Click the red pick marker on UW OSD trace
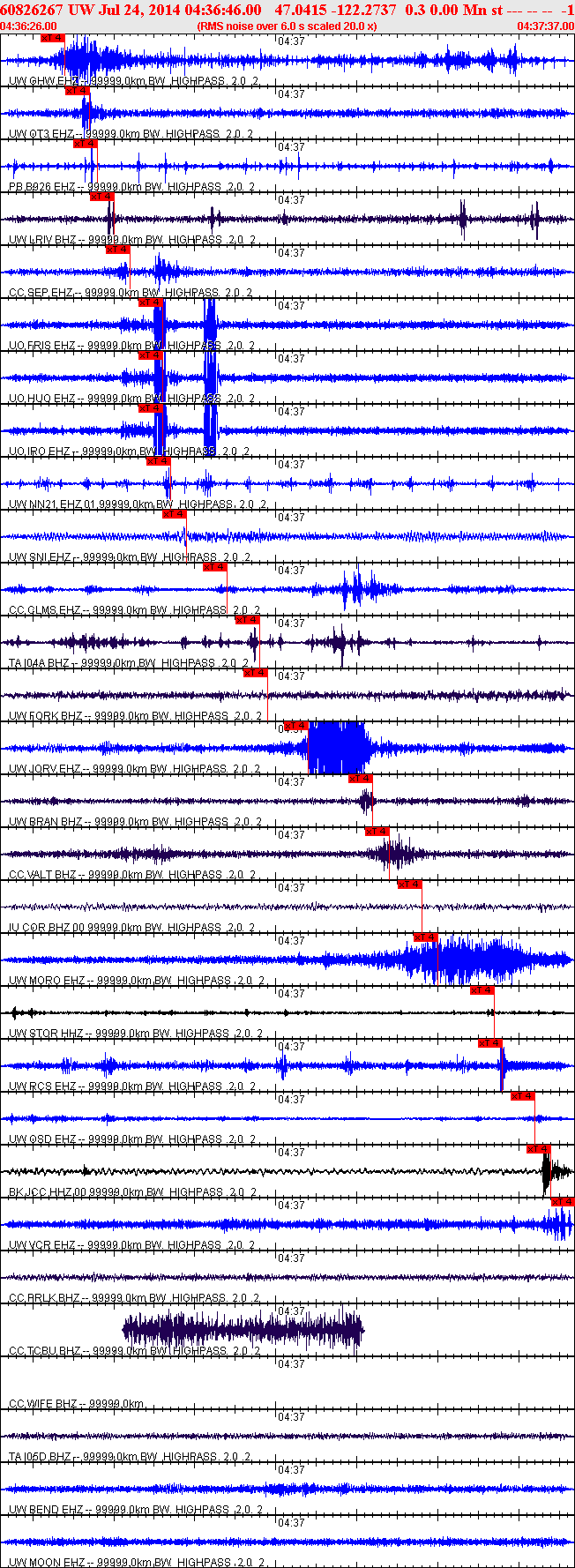 pos(523,1096)
